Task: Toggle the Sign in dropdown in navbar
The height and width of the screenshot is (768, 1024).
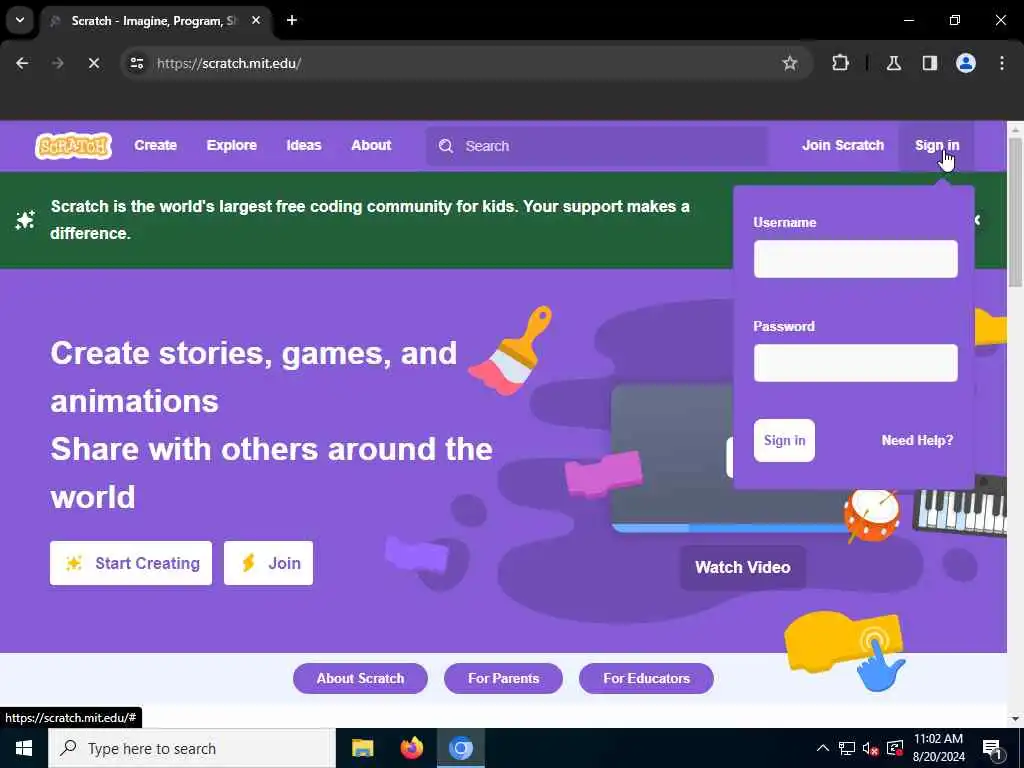Action: tap(936, 145)
